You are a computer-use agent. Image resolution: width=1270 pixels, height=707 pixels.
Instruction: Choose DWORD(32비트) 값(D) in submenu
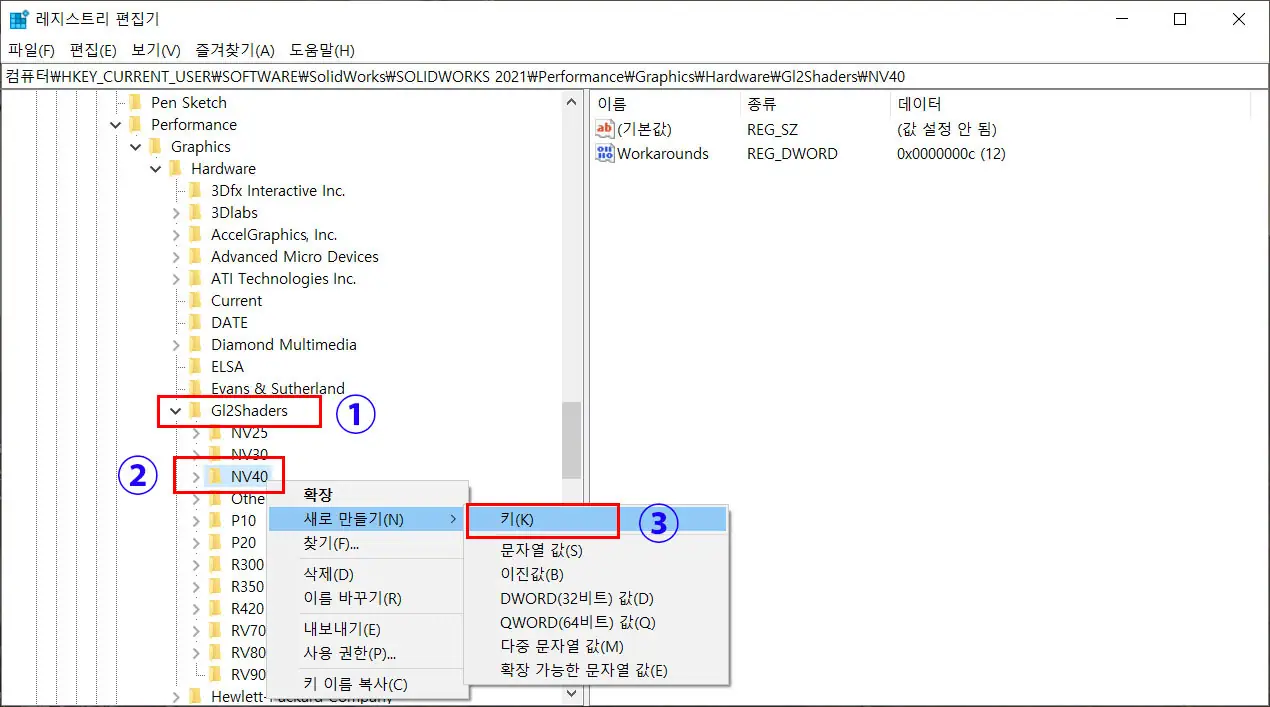598,598
